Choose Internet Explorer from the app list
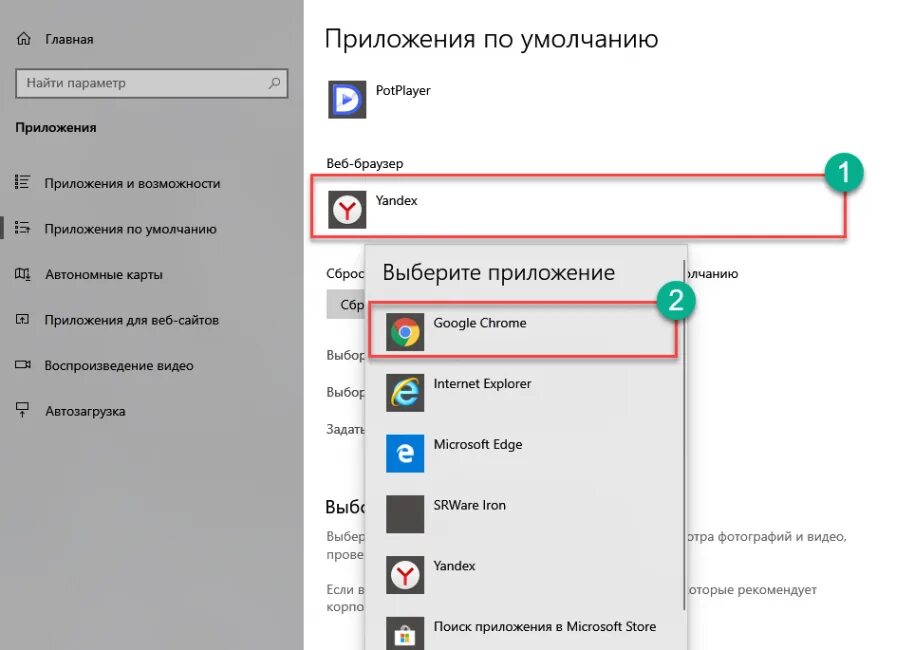The image size is (914, 650). click(x=525, y=392)
